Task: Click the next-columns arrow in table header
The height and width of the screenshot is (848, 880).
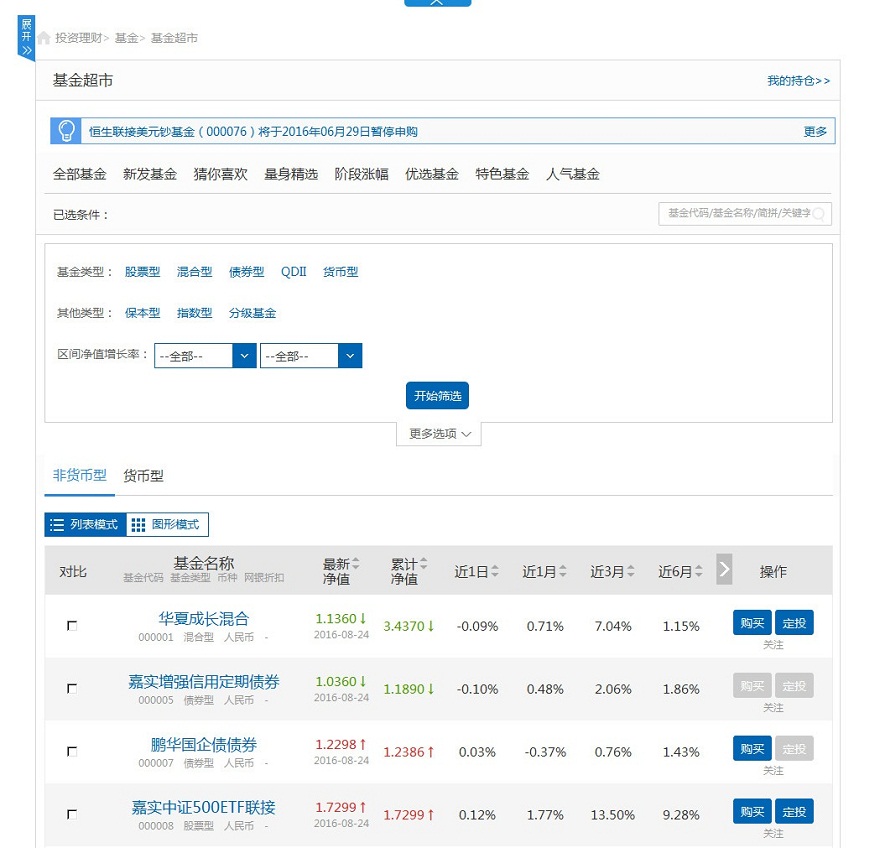Action: click(725, 569)
